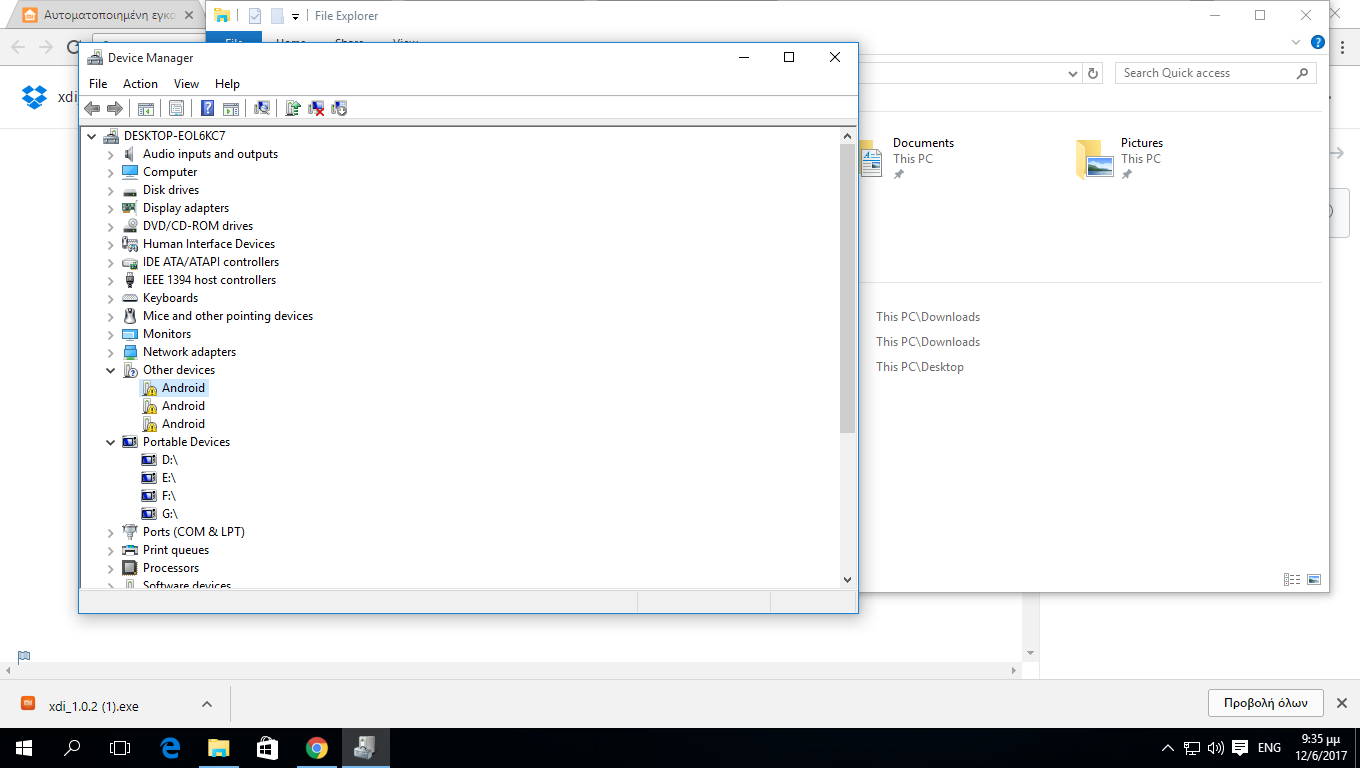Expand the Network adapters category

click(110, 352)
